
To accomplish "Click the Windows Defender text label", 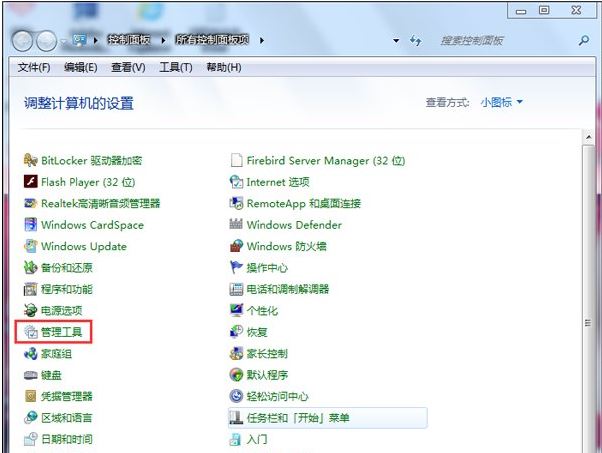I will (294, 225).
